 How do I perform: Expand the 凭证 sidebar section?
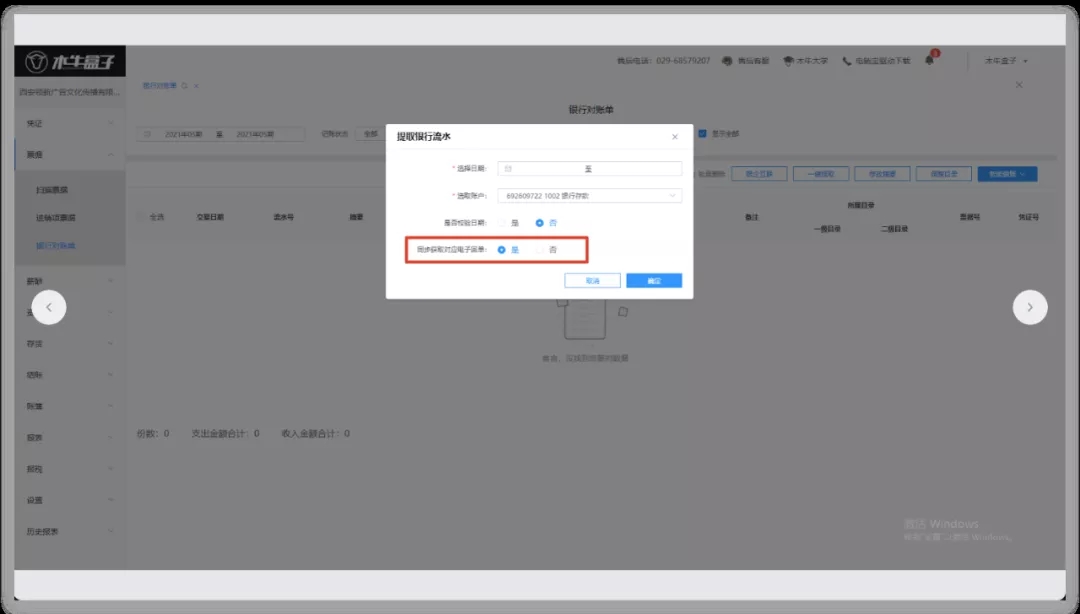click(70, 123)
